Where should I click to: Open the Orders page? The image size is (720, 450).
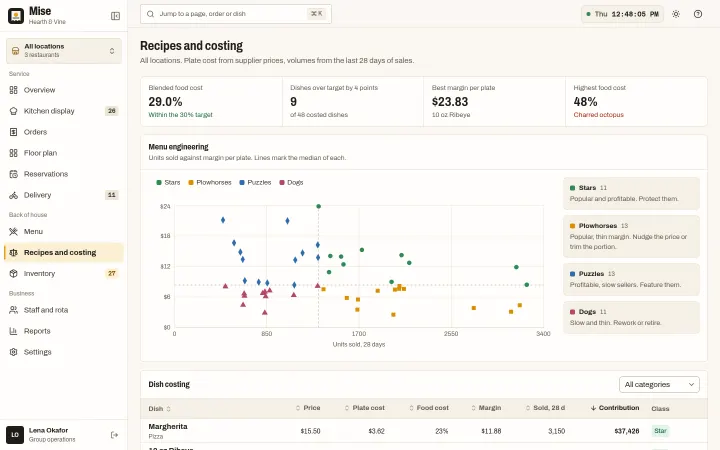click(64, 132)
